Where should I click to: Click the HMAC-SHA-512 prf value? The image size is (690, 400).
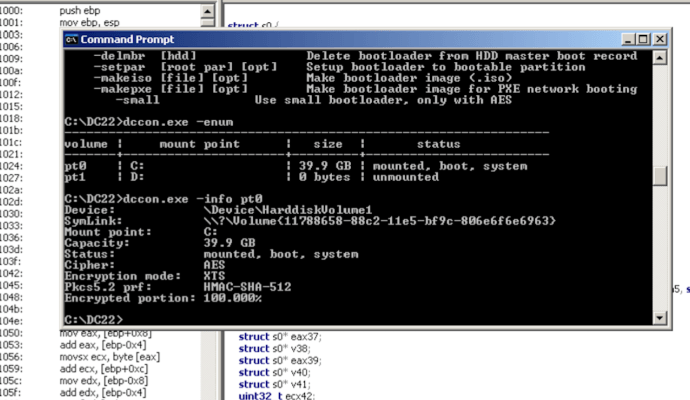[x=247, y=287]
